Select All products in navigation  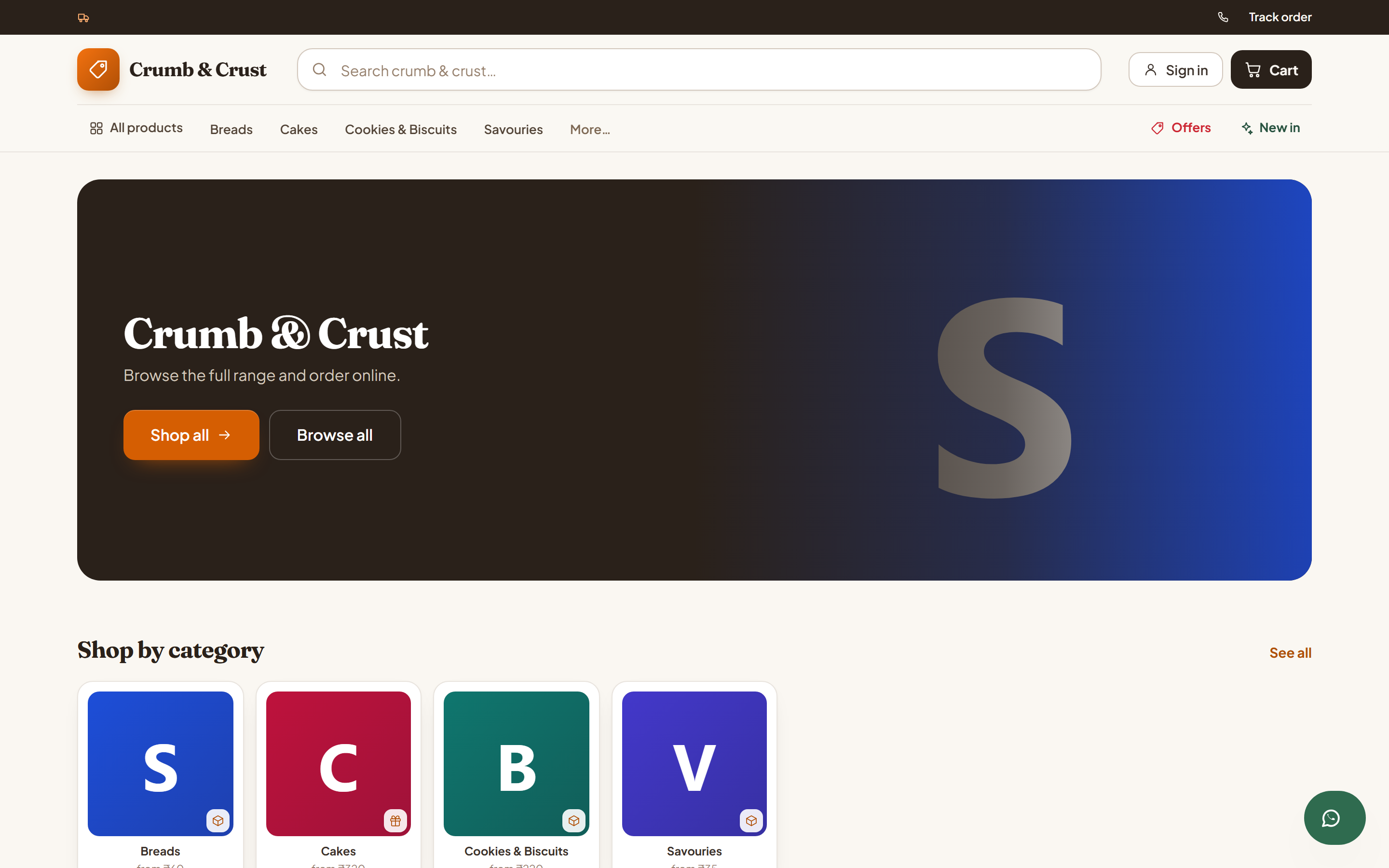136,127
